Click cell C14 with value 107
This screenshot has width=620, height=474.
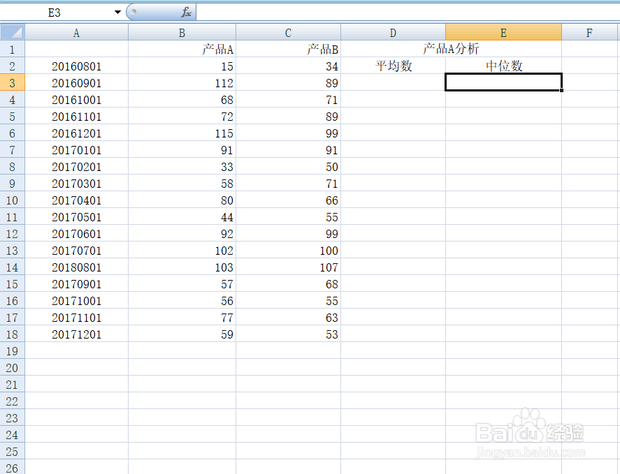click(288, 267)
